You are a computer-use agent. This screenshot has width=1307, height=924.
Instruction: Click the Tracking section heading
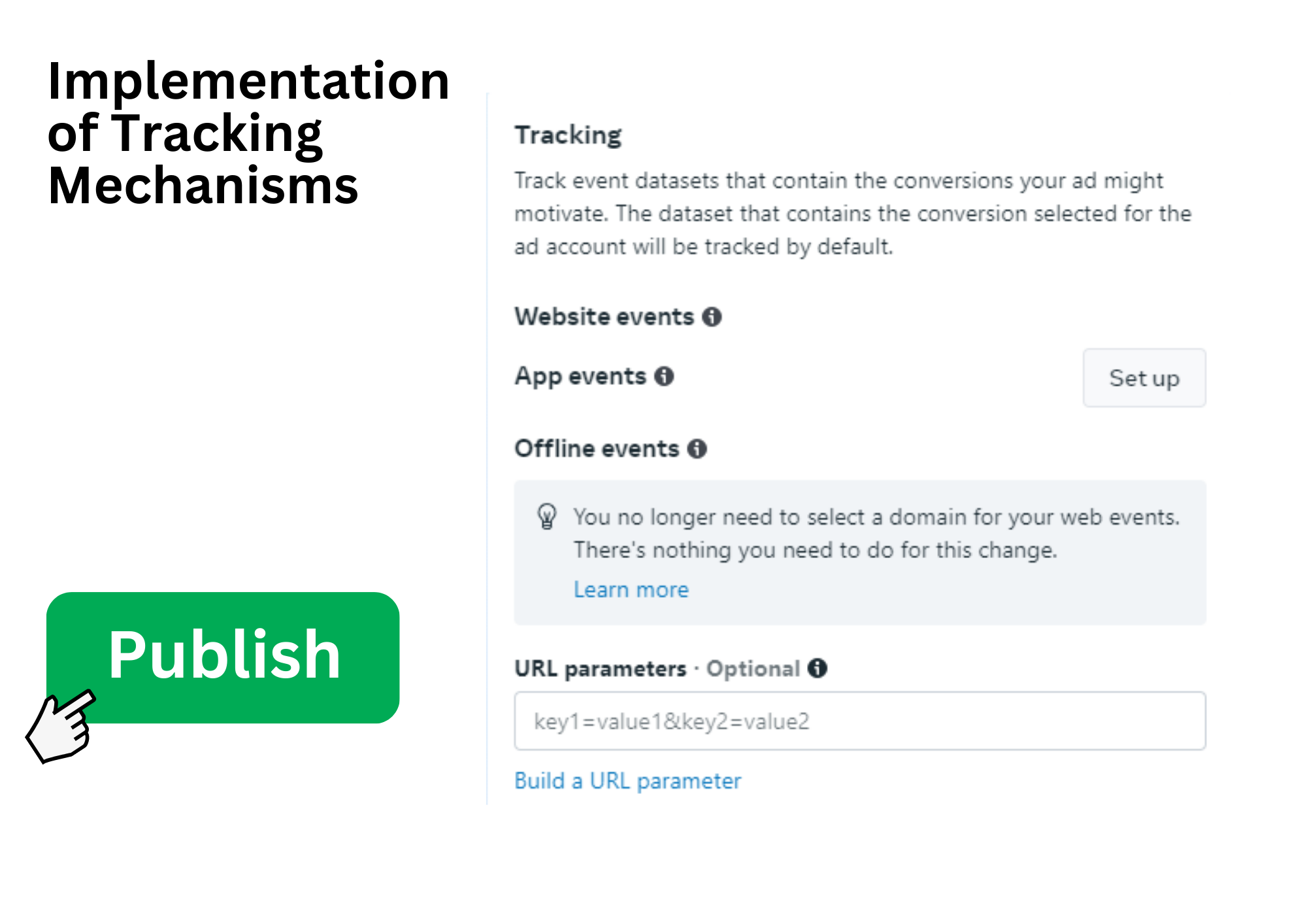568,135
